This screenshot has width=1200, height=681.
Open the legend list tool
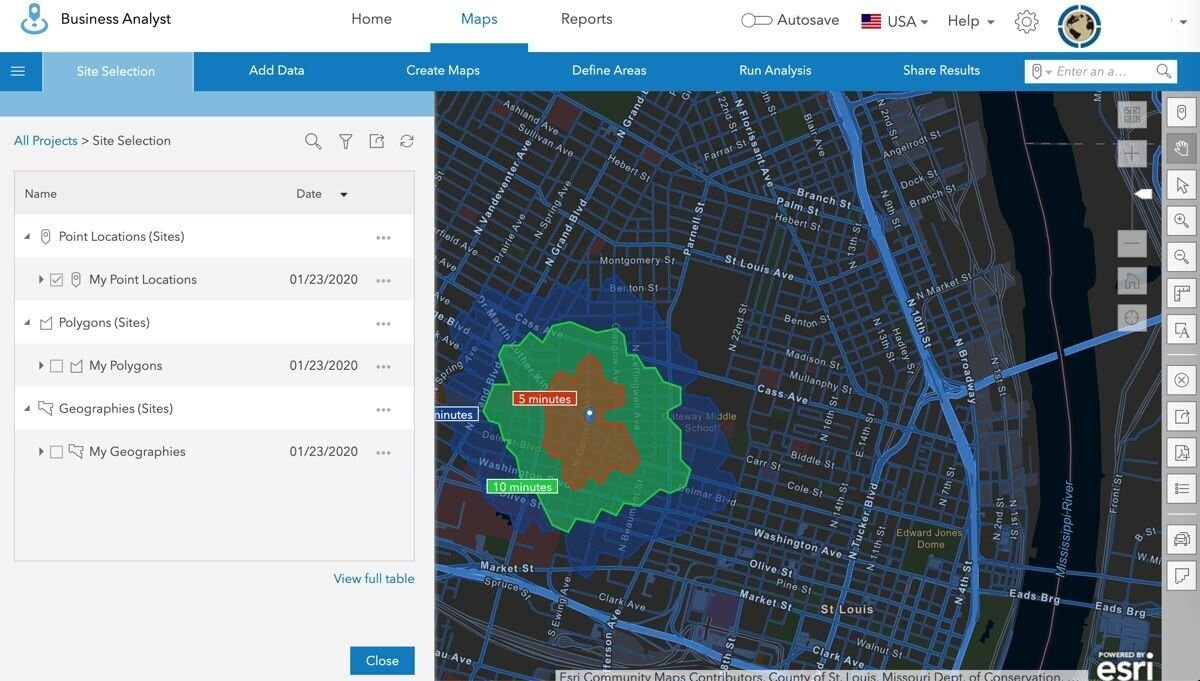[1181, 489]
